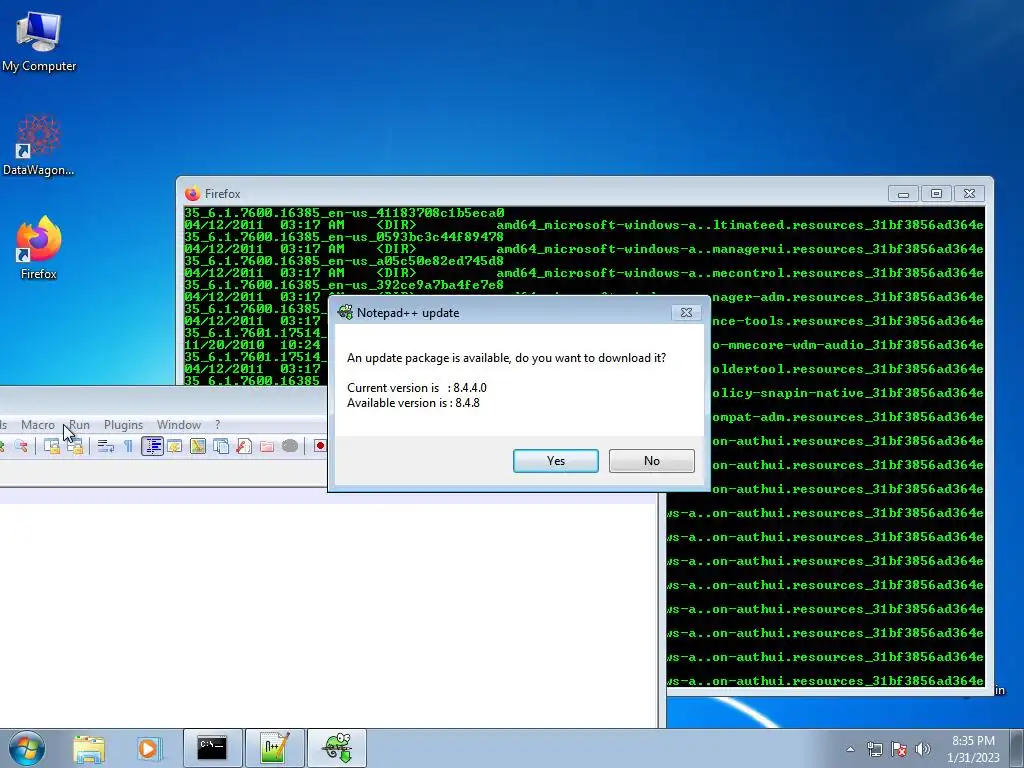Image resolution: width=1024 pixels, height=768 pixels.
Task: Switch to the Notepad++ taskbar button
Action: coord(274,748)
